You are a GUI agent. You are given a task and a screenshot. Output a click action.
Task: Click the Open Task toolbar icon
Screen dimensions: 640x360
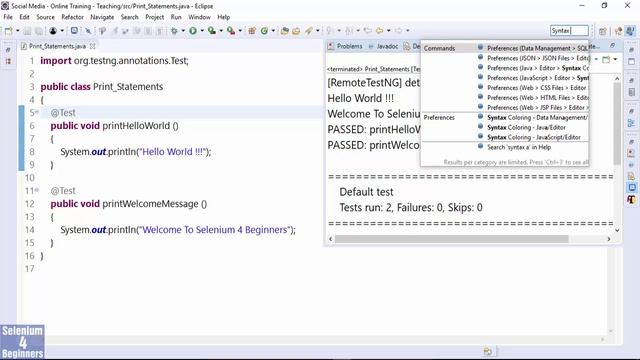tap(296, 31)
